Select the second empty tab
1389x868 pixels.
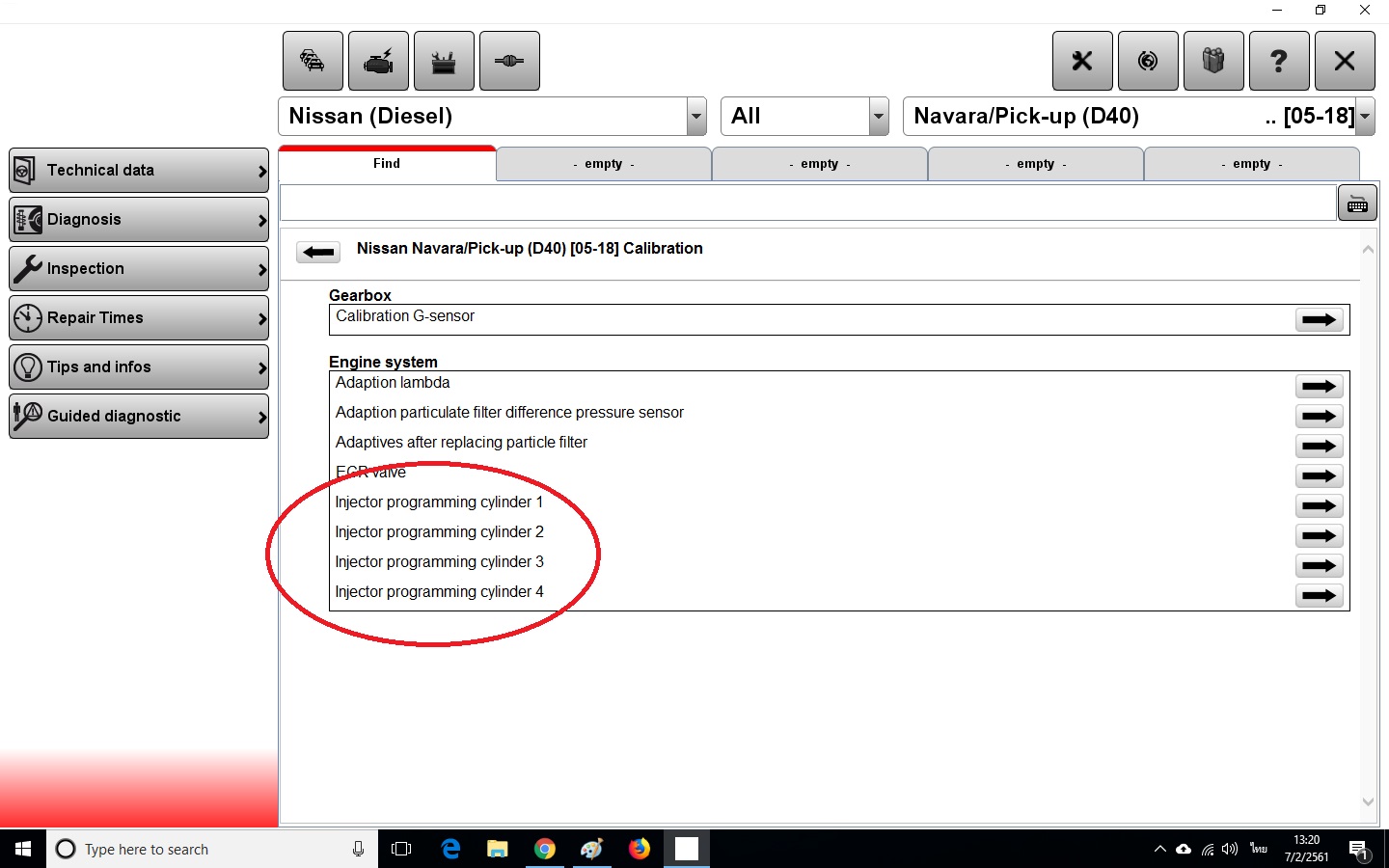coord(820,164)
